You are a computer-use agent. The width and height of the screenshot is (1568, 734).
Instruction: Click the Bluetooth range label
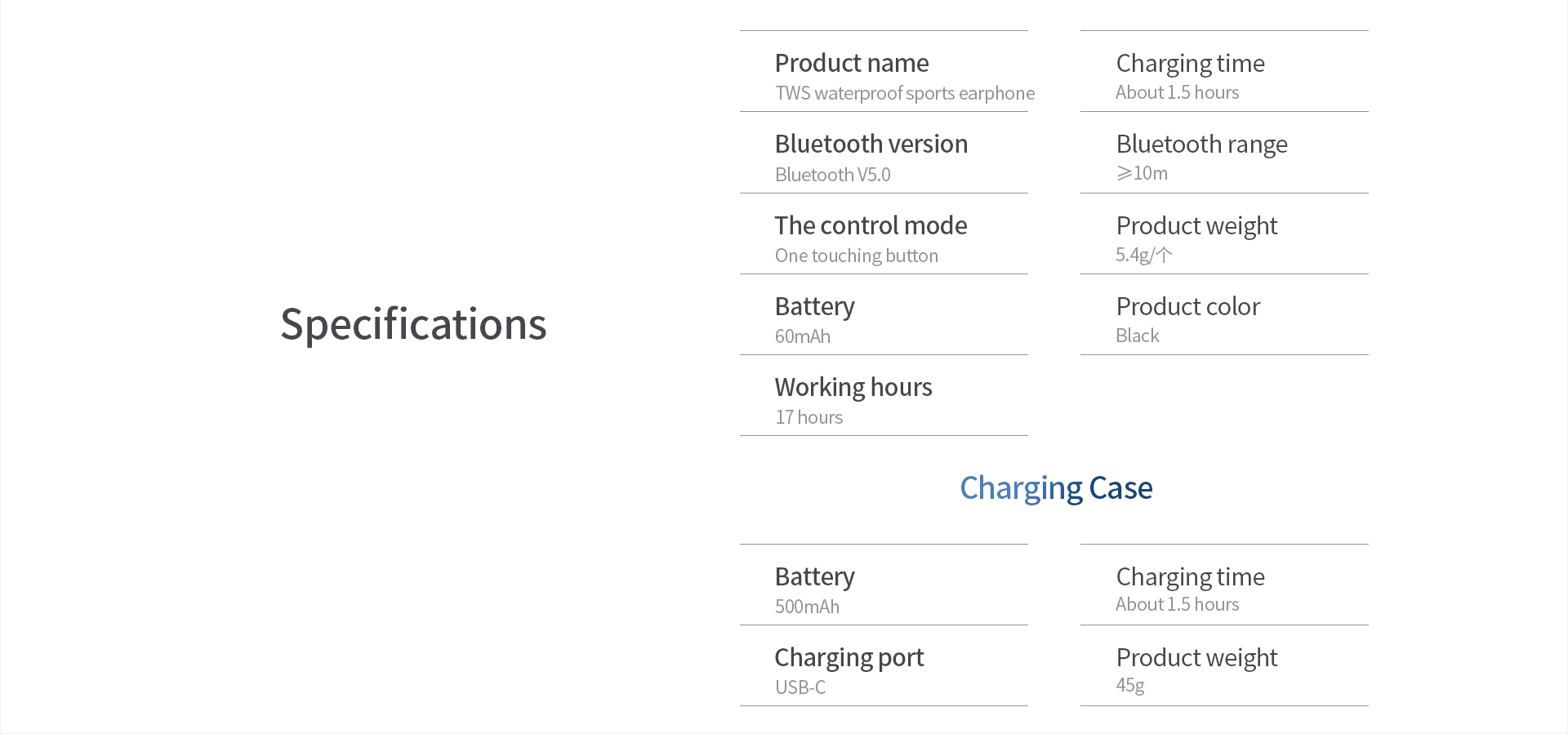pos(1201,145)
